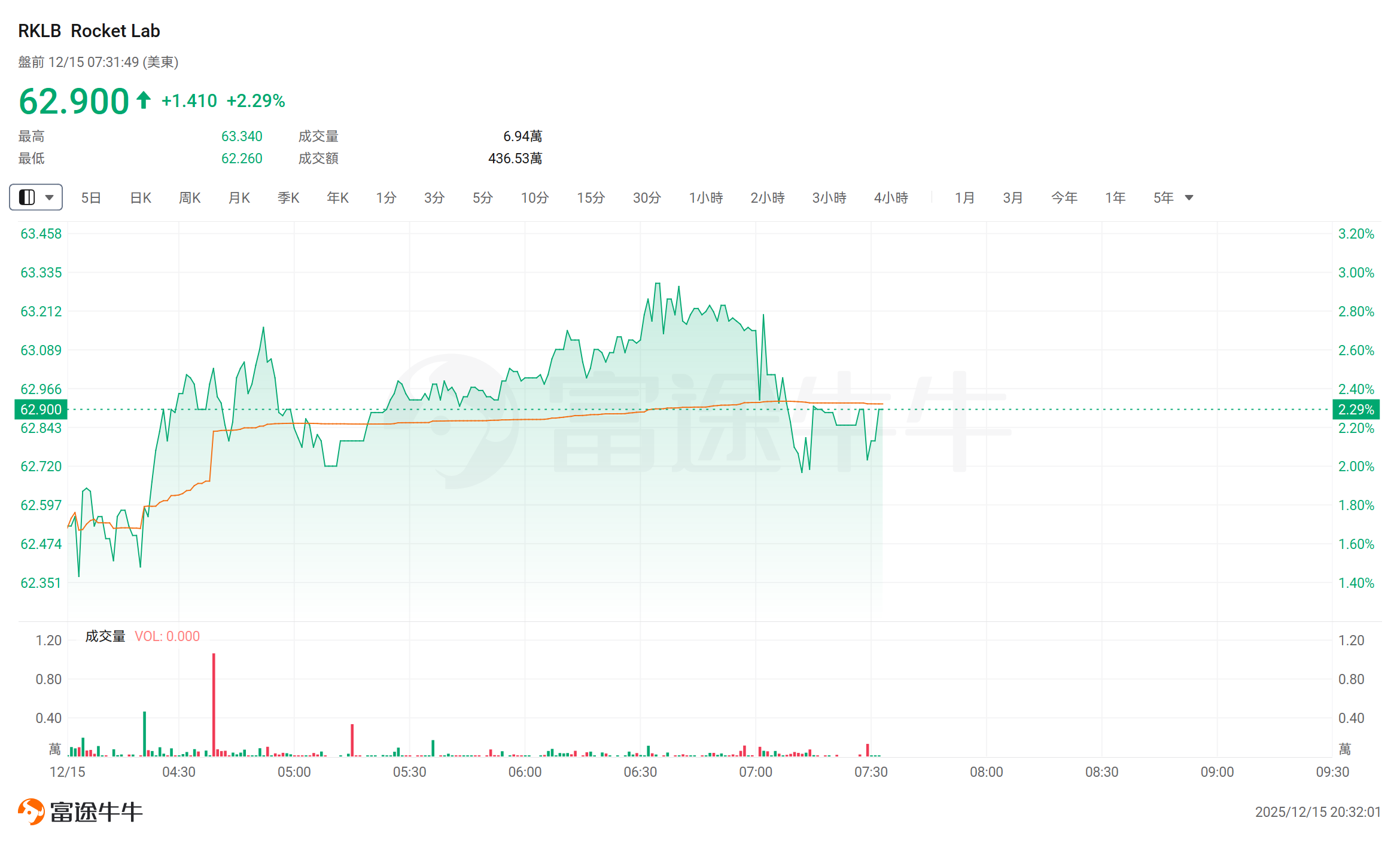
Task: Show the 3月 range
Action: [1013, 197]
